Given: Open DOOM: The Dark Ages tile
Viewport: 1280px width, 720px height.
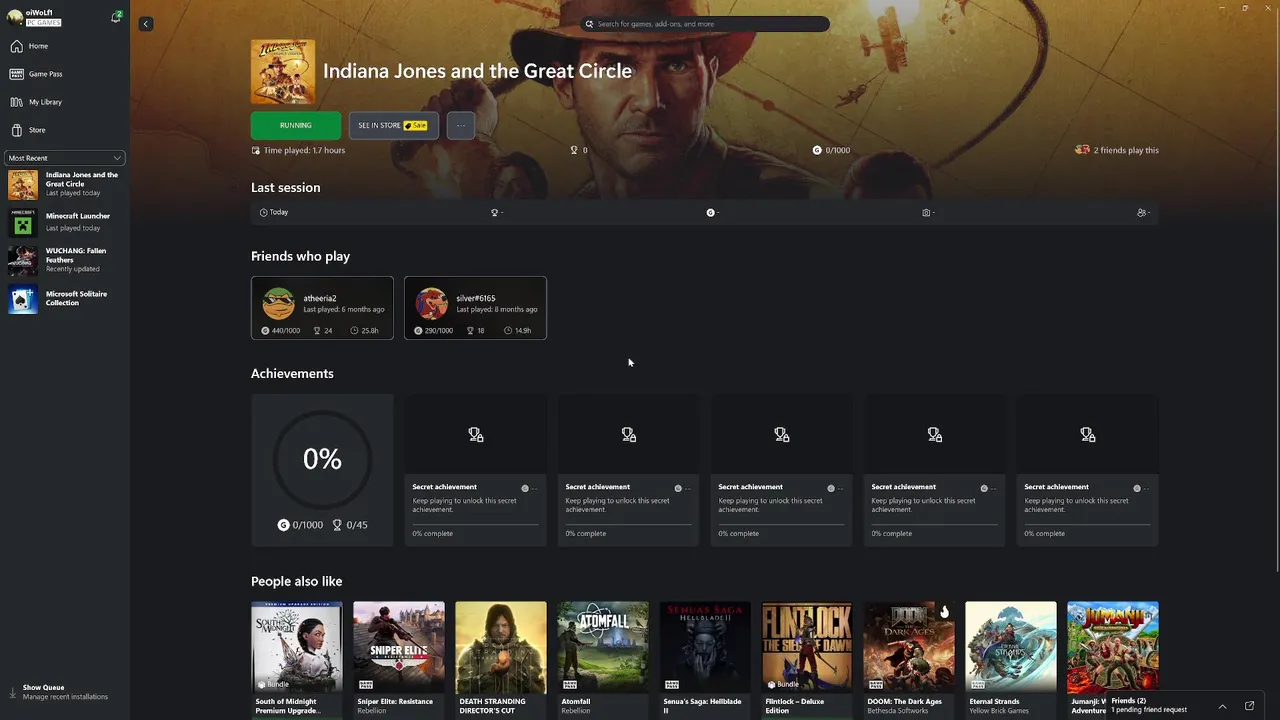Looking at the screenshot, I should click(x=909, y=658).
